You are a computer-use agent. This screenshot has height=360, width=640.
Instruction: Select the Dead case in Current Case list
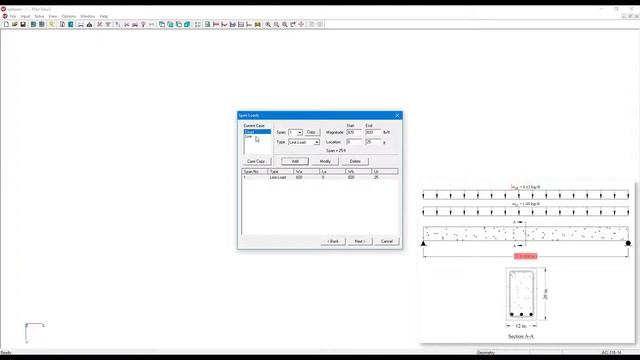pyautogui.click(x=257, y=132)
